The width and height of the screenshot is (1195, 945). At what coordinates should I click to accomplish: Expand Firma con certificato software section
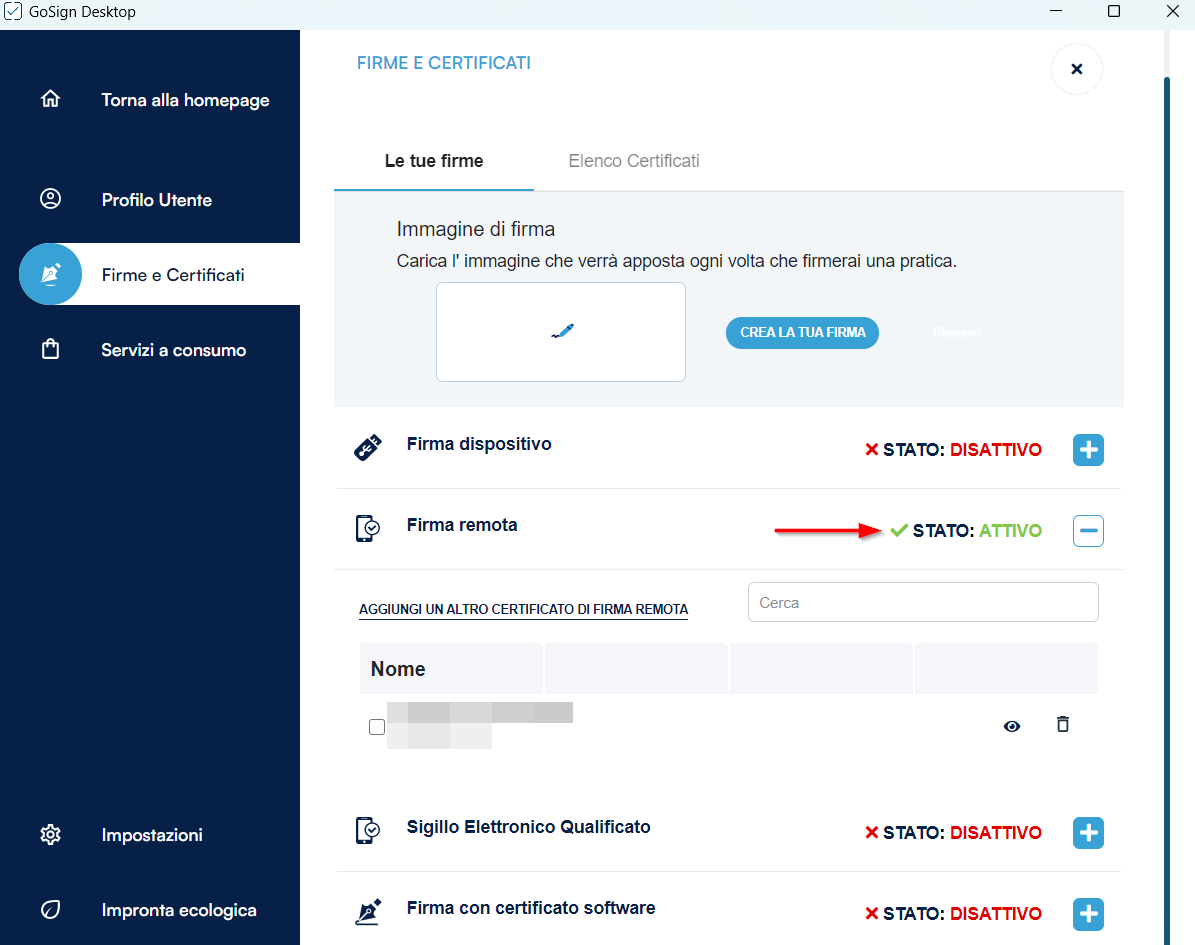click(x=1088, y=914)
